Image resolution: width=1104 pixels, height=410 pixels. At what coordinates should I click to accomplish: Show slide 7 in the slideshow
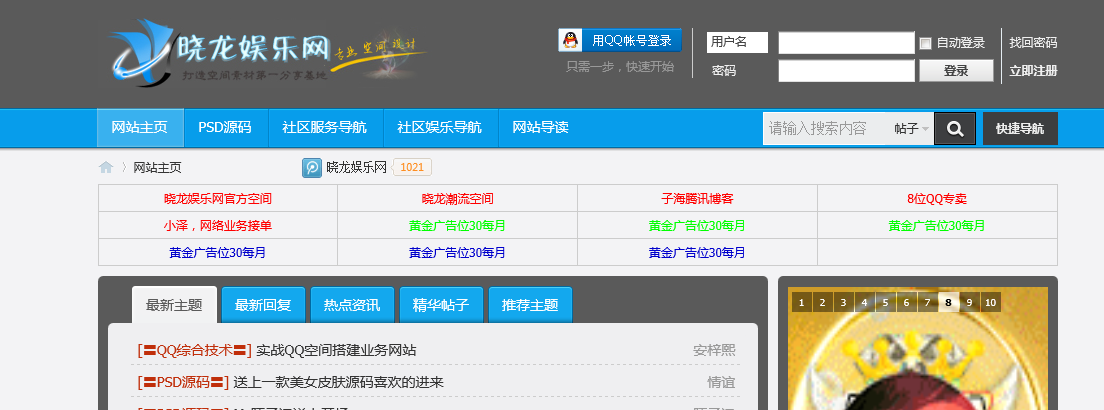click(928, 302)
